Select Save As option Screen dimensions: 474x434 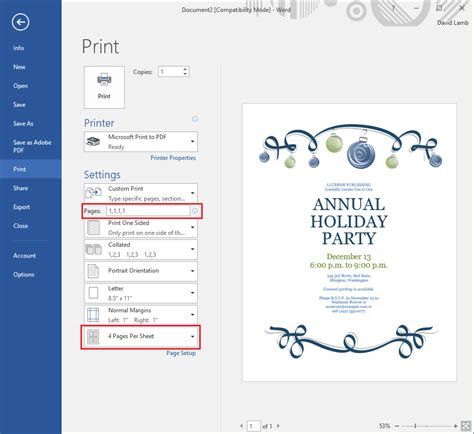tap(23, 124)
